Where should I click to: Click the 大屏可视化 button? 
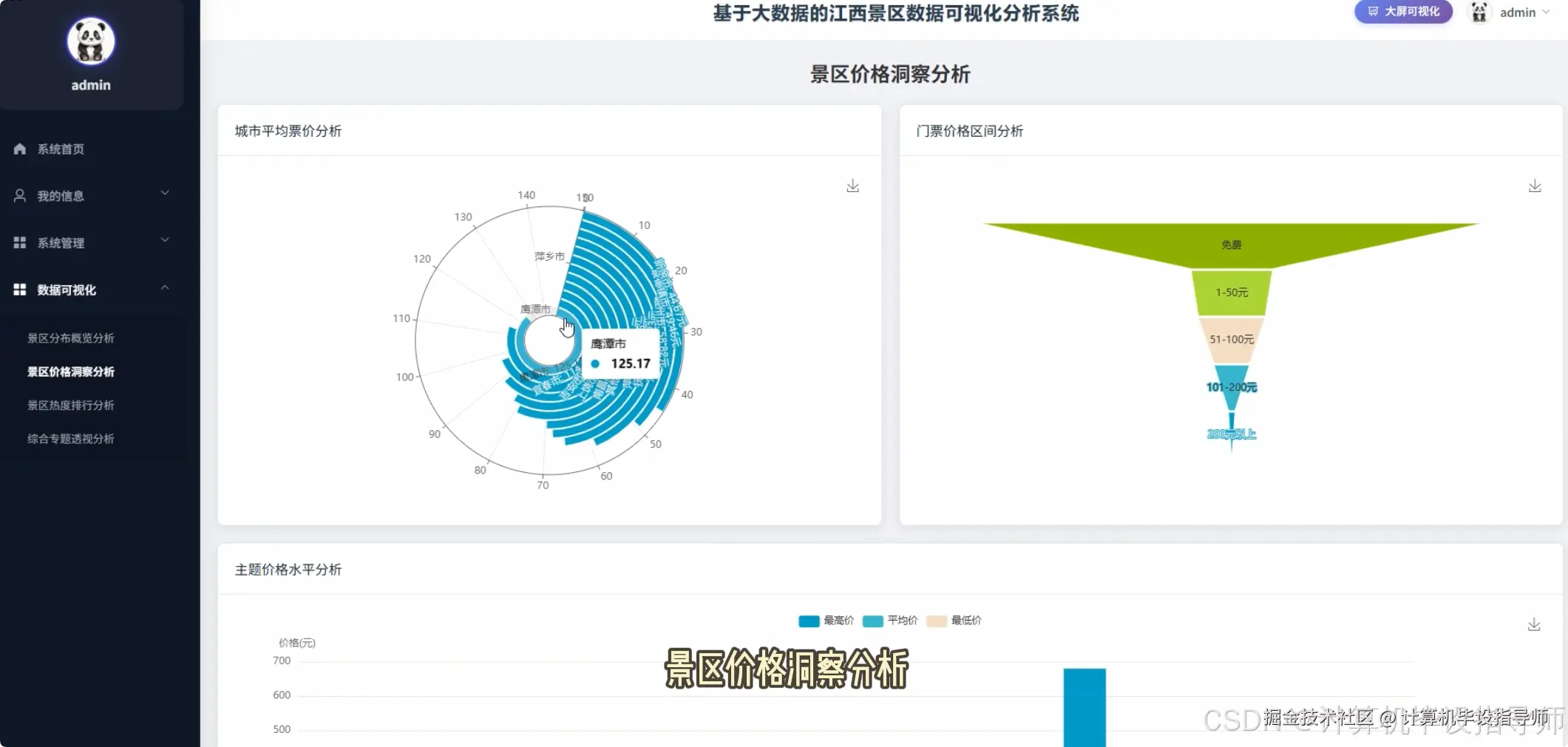coord(1402,12)
